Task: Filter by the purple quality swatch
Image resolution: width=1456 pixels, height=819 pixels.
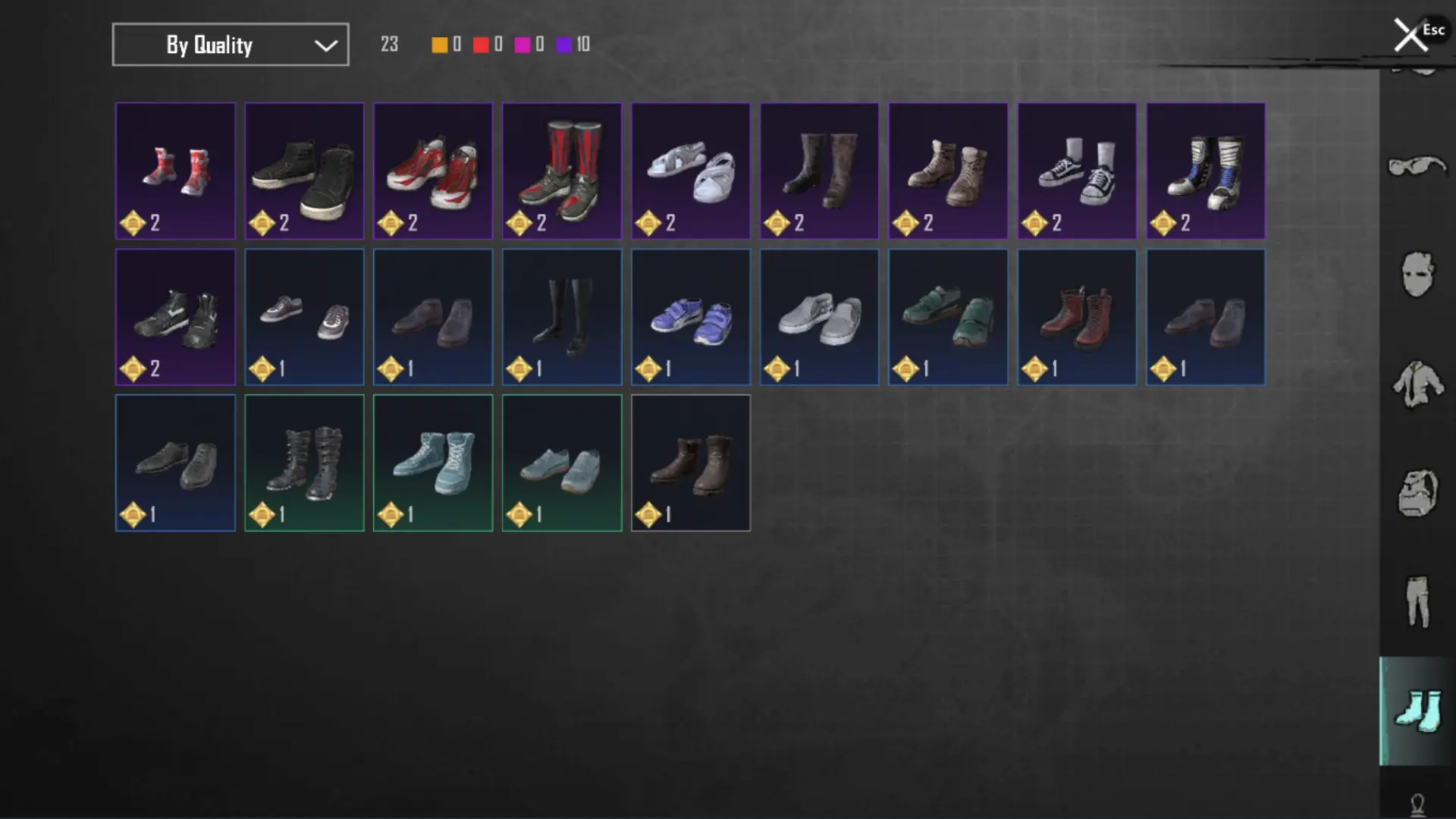Action: [x=563, y=45]
